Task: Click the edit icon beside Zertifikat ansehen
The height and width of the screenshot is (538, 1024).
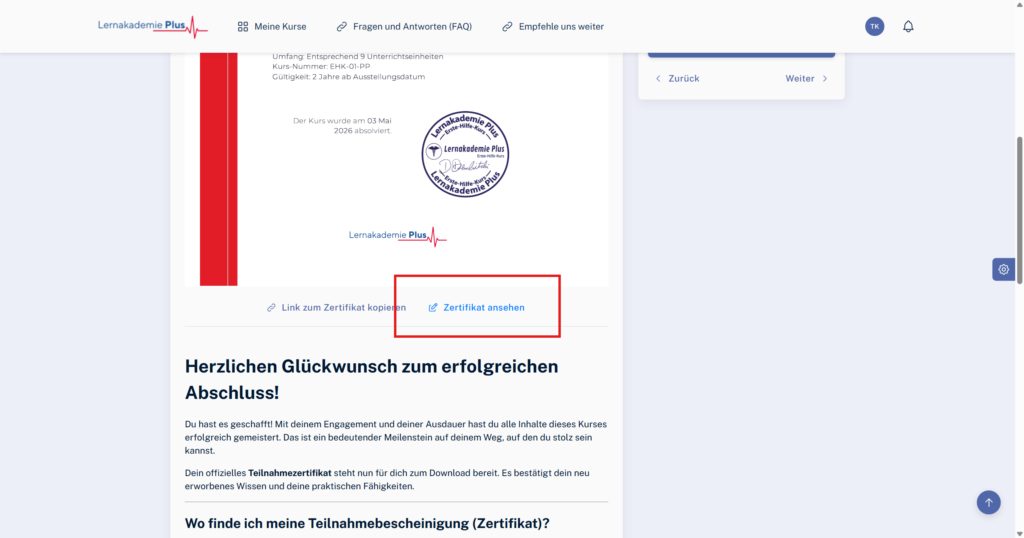Action: pos(433,308)
